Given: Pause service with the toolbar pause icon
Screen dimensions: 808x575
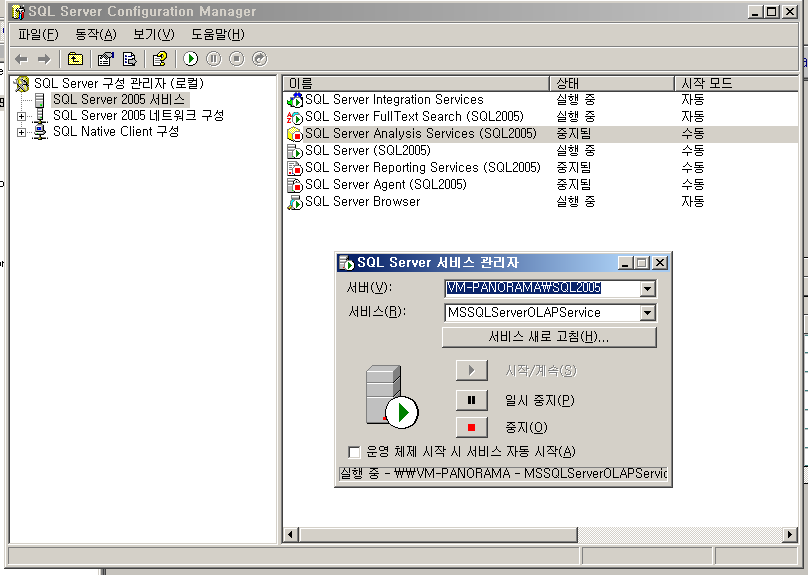Looking at the screenshot, I should click(x=213, y=59).
